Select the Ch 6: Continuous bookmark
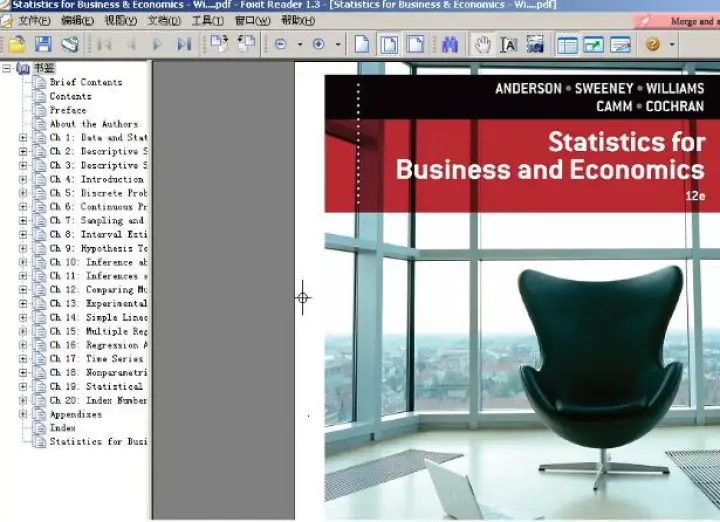The width and height of the screenshot is (720, 522). pyautogui.click(x=98, y=207)
